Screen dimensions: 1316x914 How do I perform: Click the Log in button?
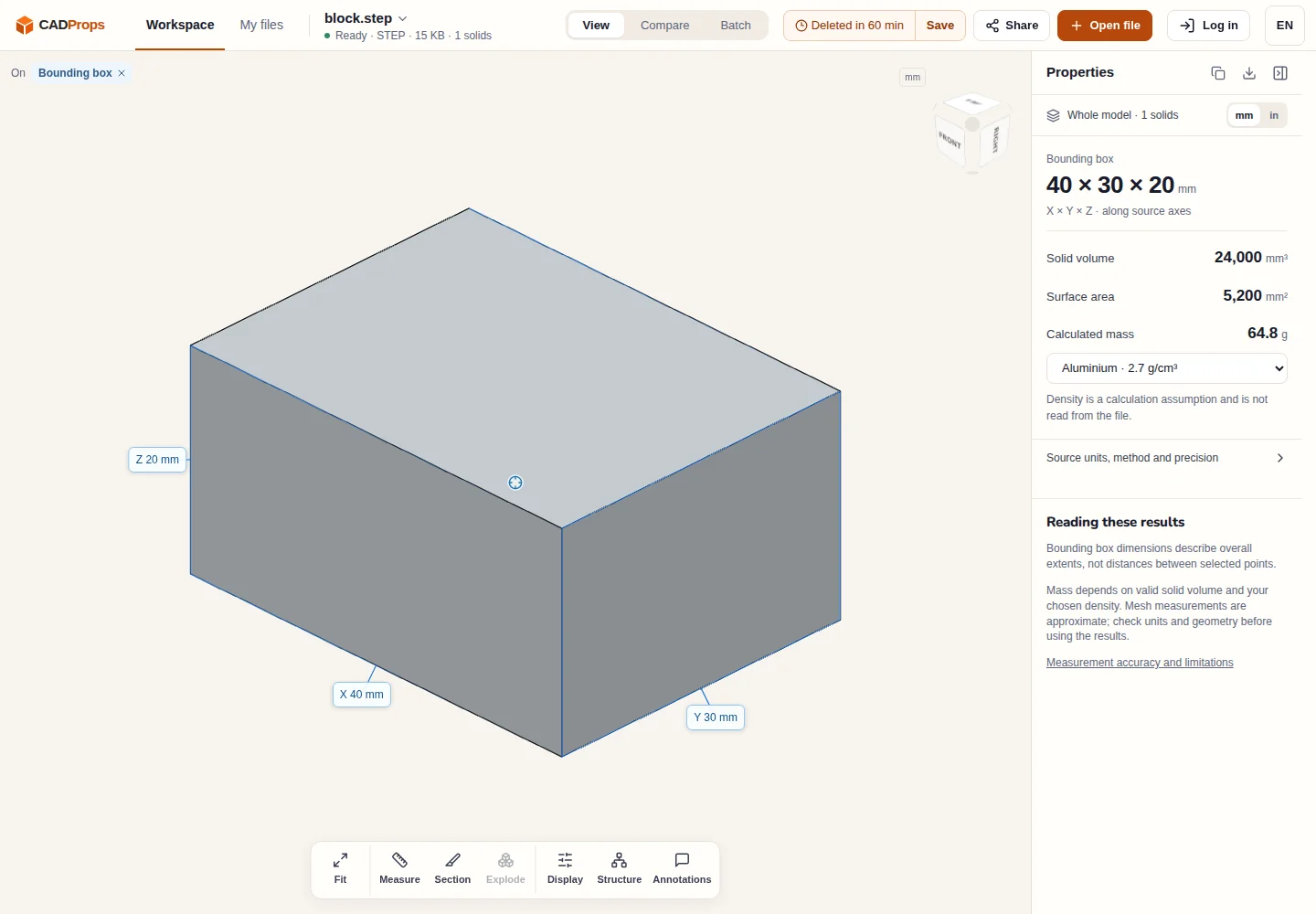pos(1208,26)
